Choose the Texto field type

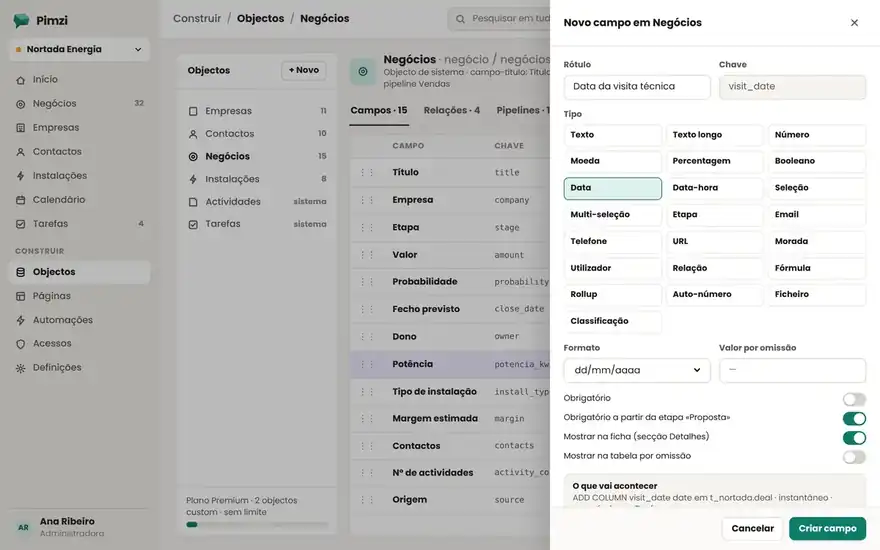coord(612,135)
